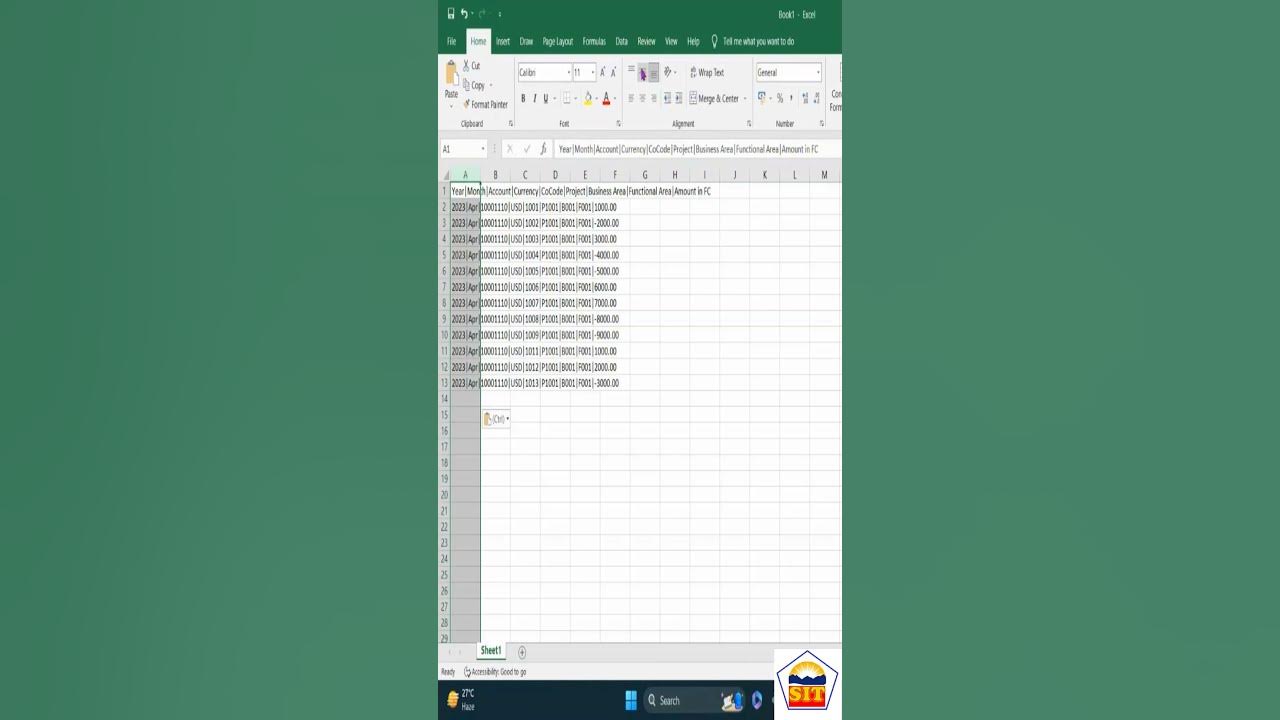Click the Paste icon in Clipboard

pyautogui.click(x=451, y=74)
